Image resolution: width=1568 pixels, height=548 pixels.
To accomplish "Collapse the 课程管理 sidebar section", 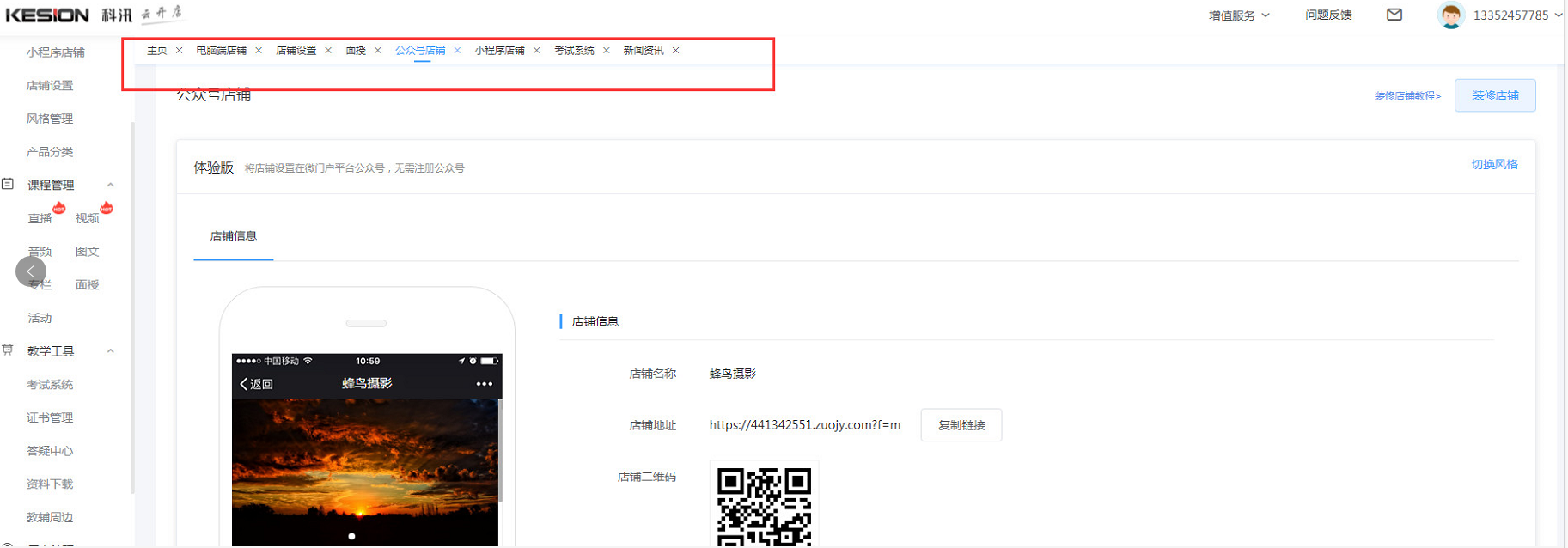I will click(110, 185).
